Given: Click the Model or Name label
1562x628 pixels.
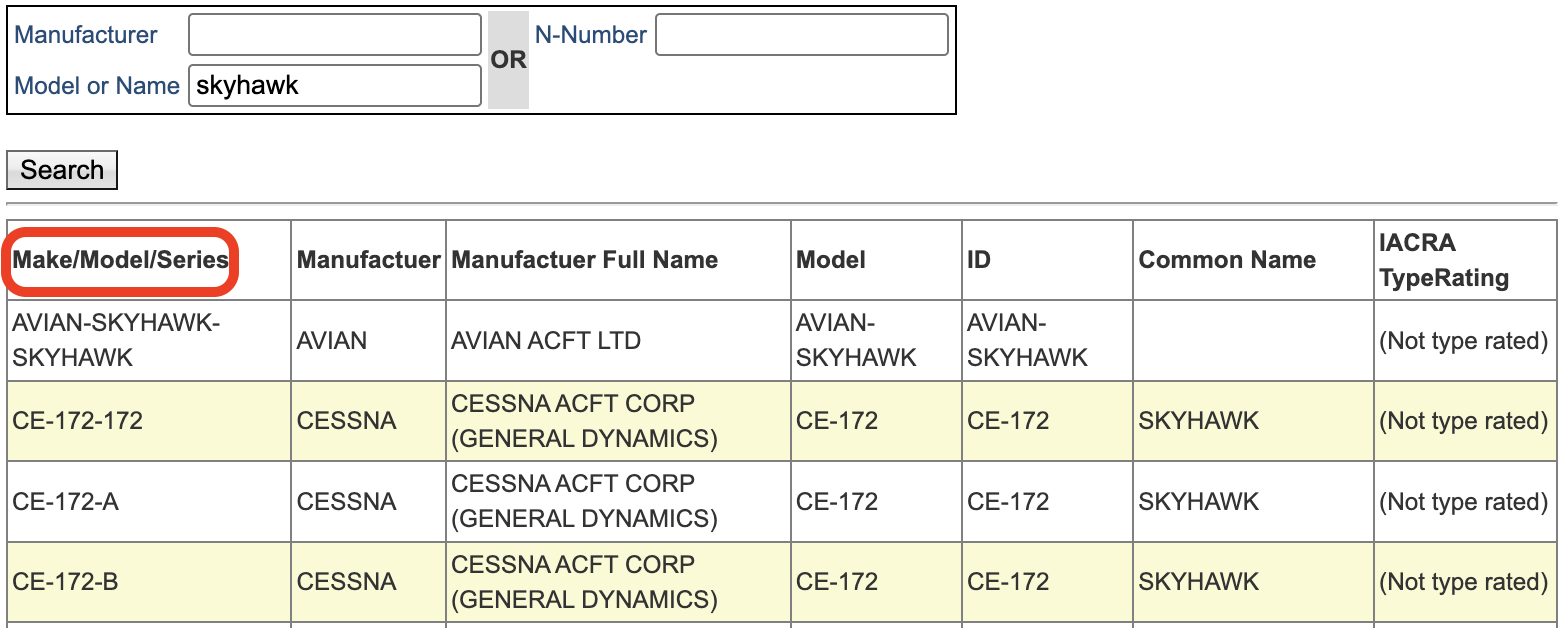Looking at the screenshot, I should (97, 86).
